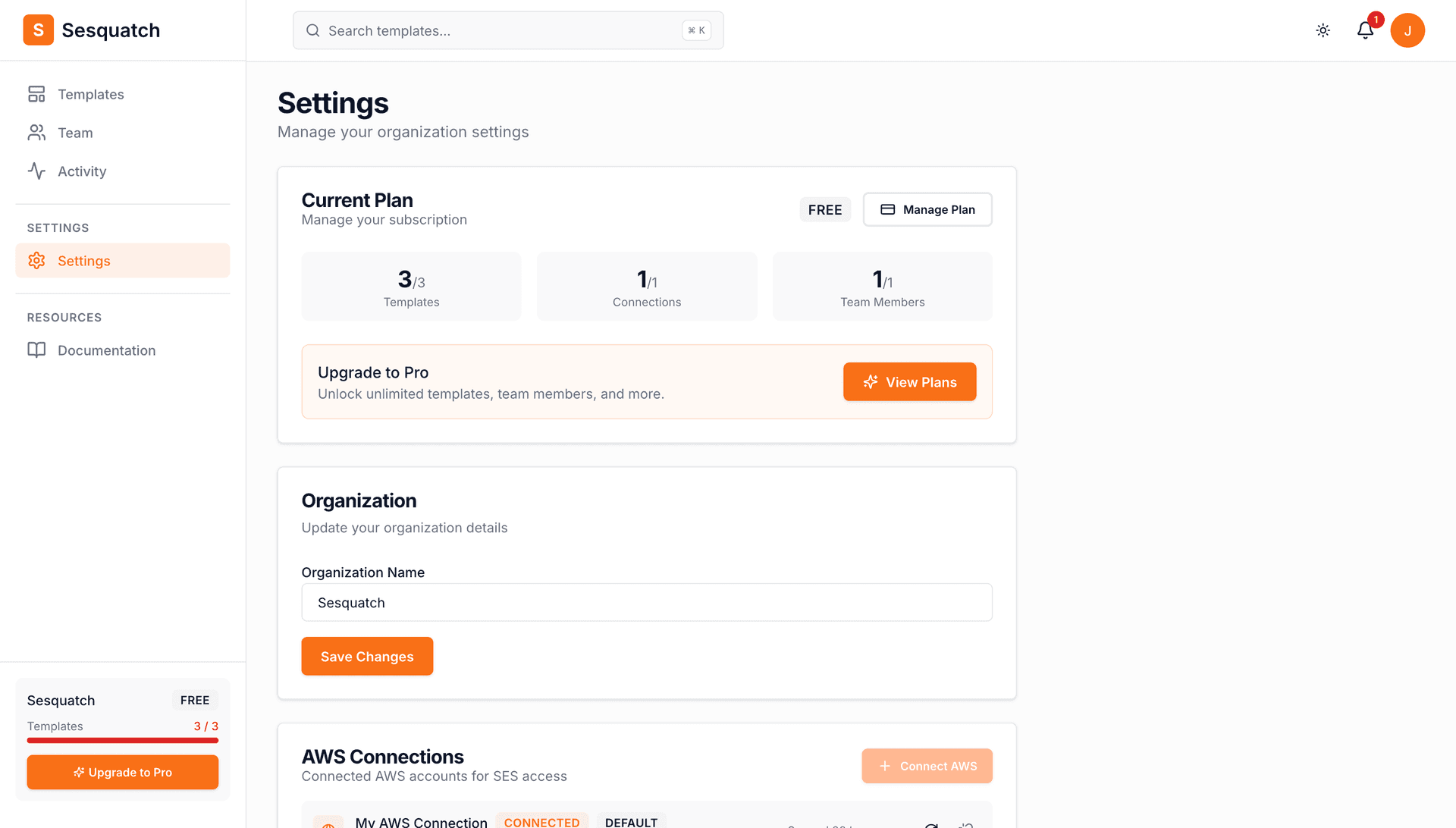Open Manage Plan
1456x828 pixels.
927,209
